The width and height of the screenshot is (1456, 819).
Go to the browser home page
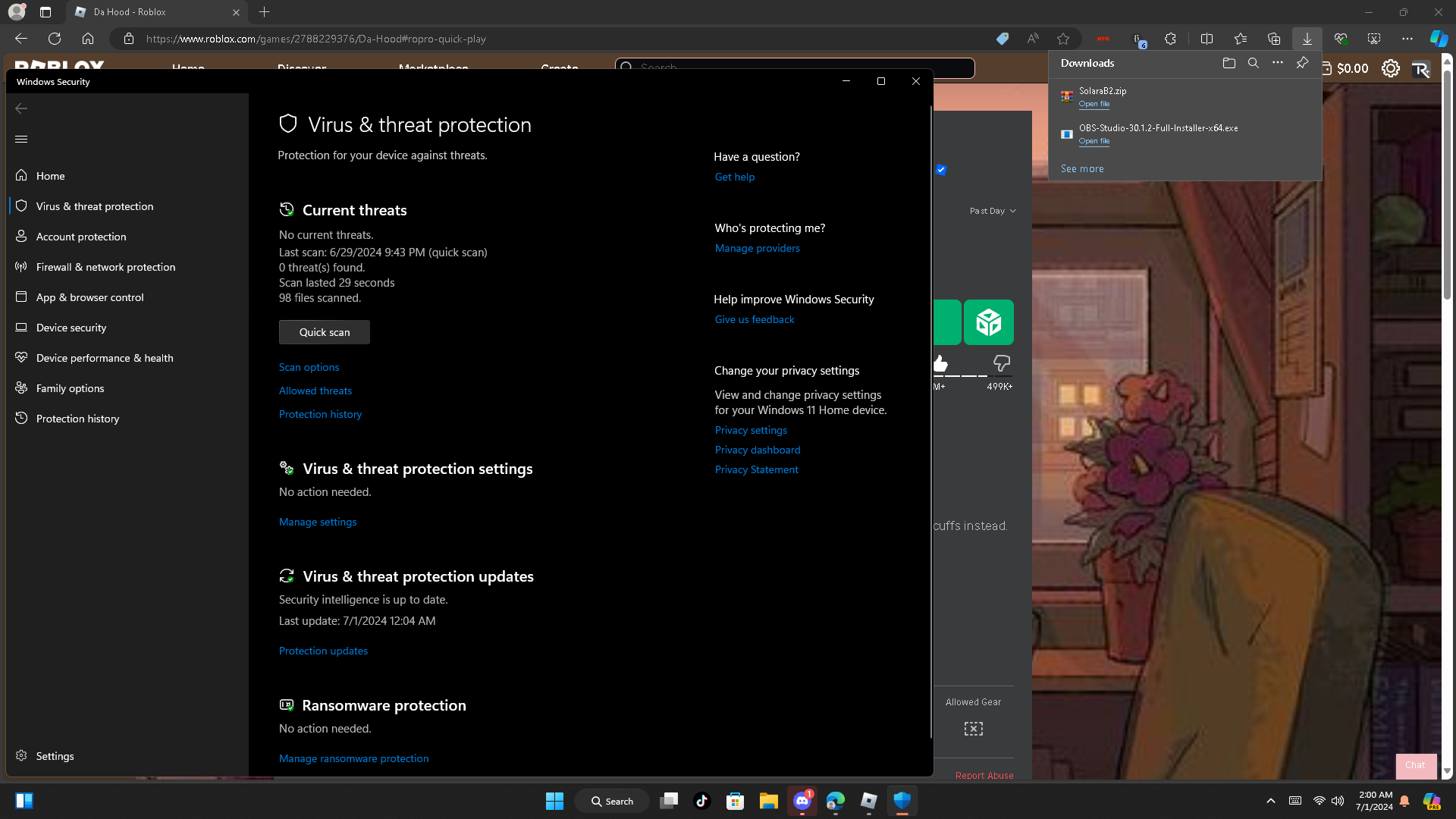[x=88, y=39]
